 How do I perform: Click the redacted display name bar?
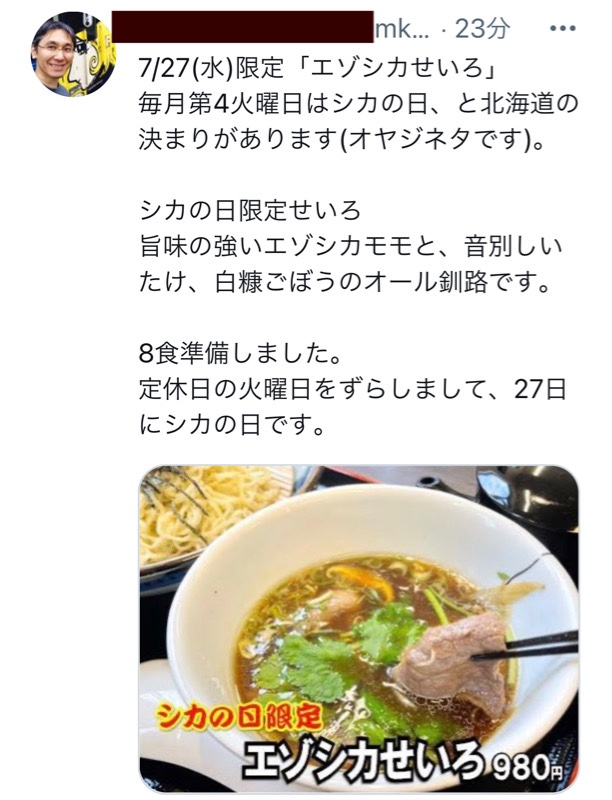pos(243,28)
